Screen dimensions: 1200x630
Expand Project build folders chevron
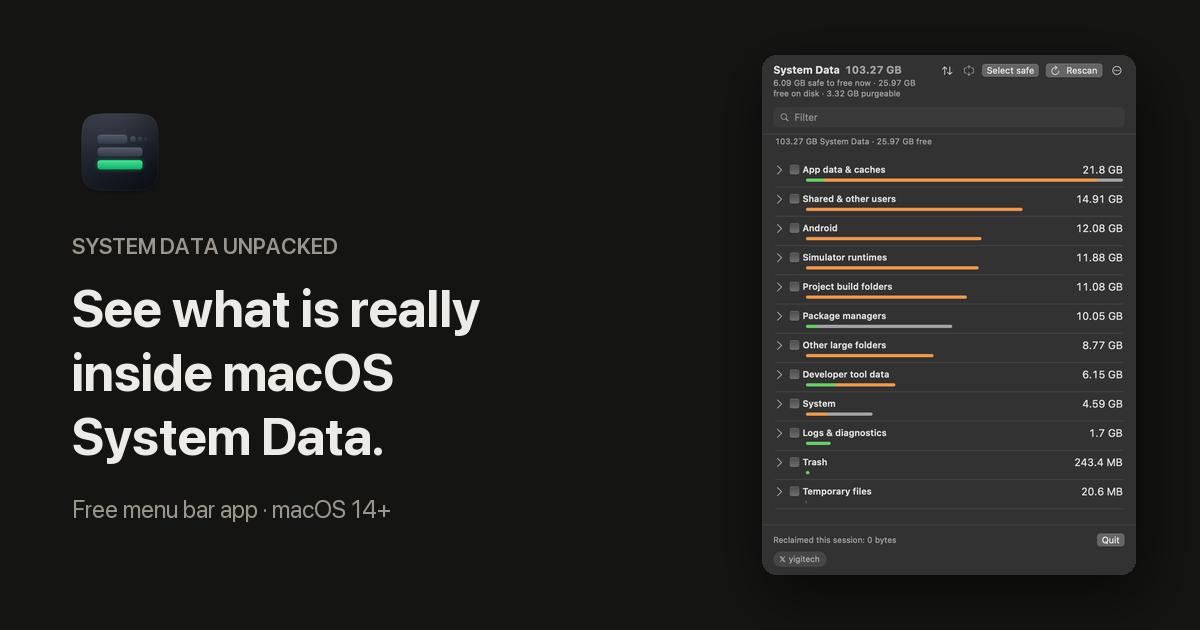(x=779, y=287)
